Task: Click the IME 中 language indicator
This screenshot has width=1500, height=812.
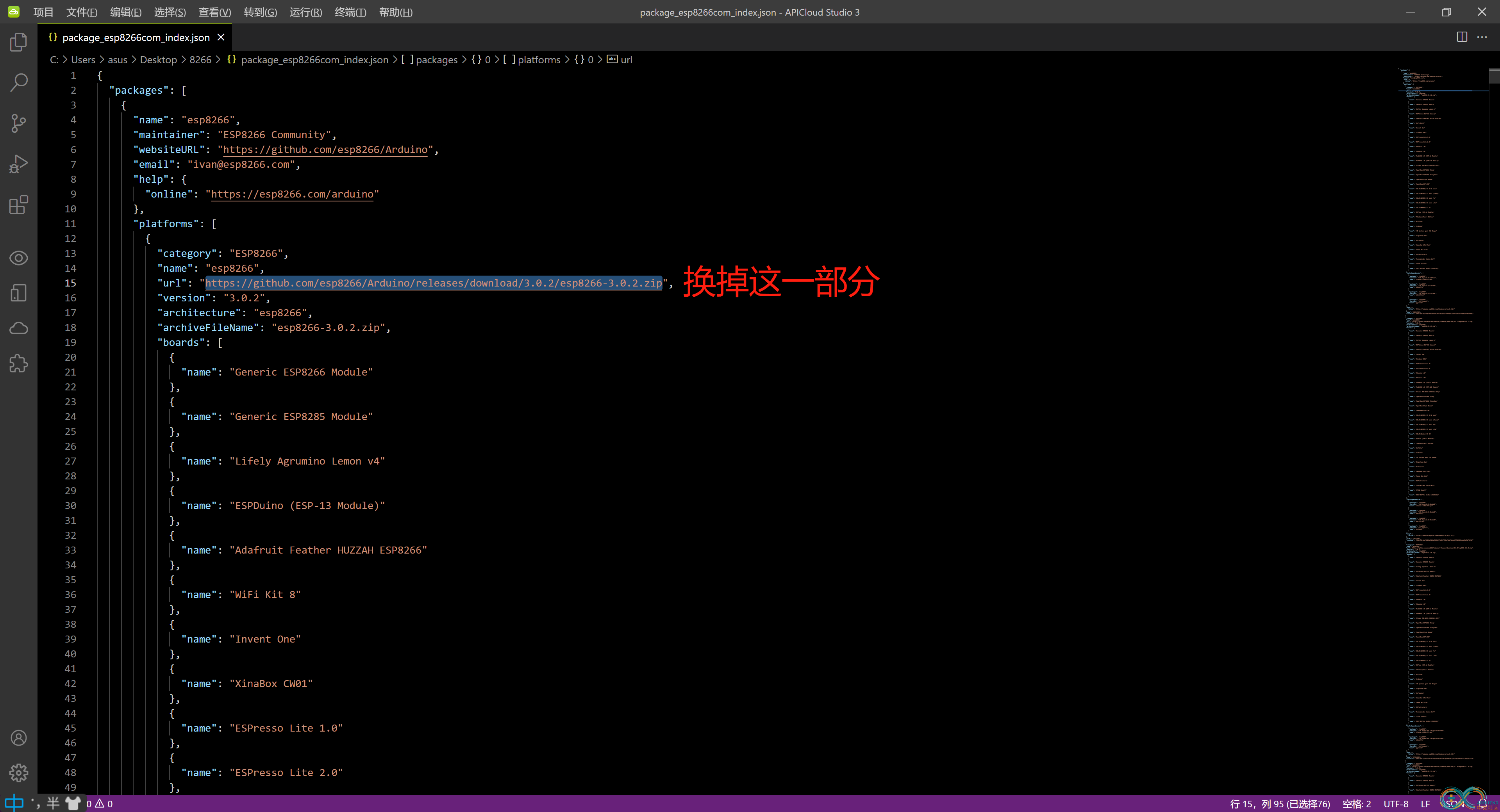Action: 14,803
